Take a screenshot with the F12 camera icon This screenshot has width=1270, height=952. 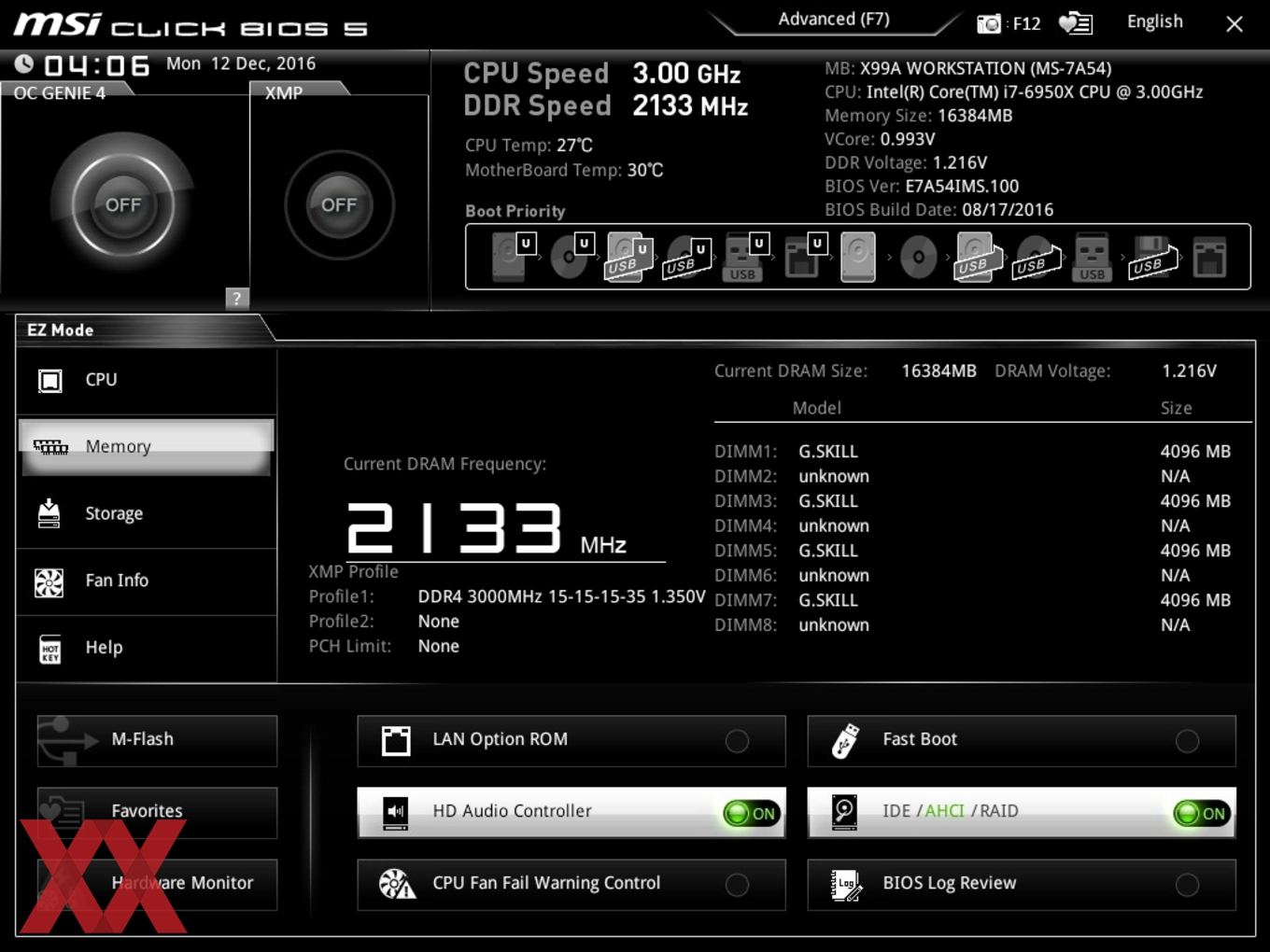click(988, 23)
